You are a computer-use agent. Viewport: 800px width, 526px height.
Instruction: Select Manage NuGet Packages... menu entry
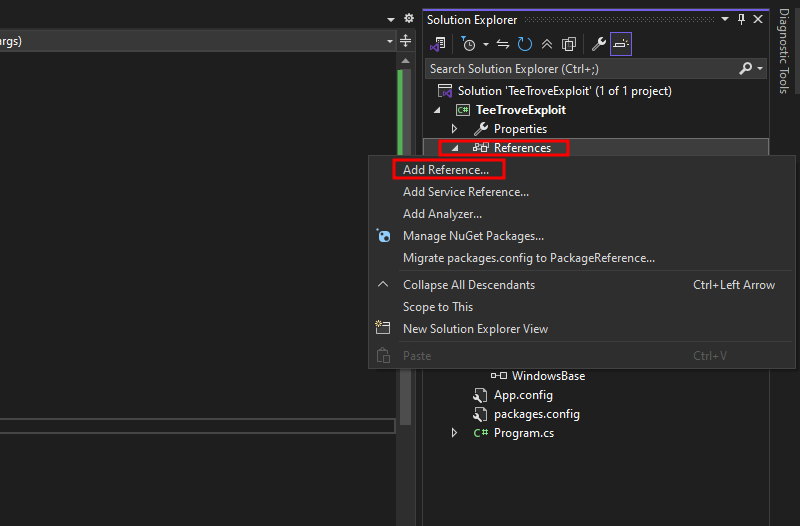pos(473,236)
